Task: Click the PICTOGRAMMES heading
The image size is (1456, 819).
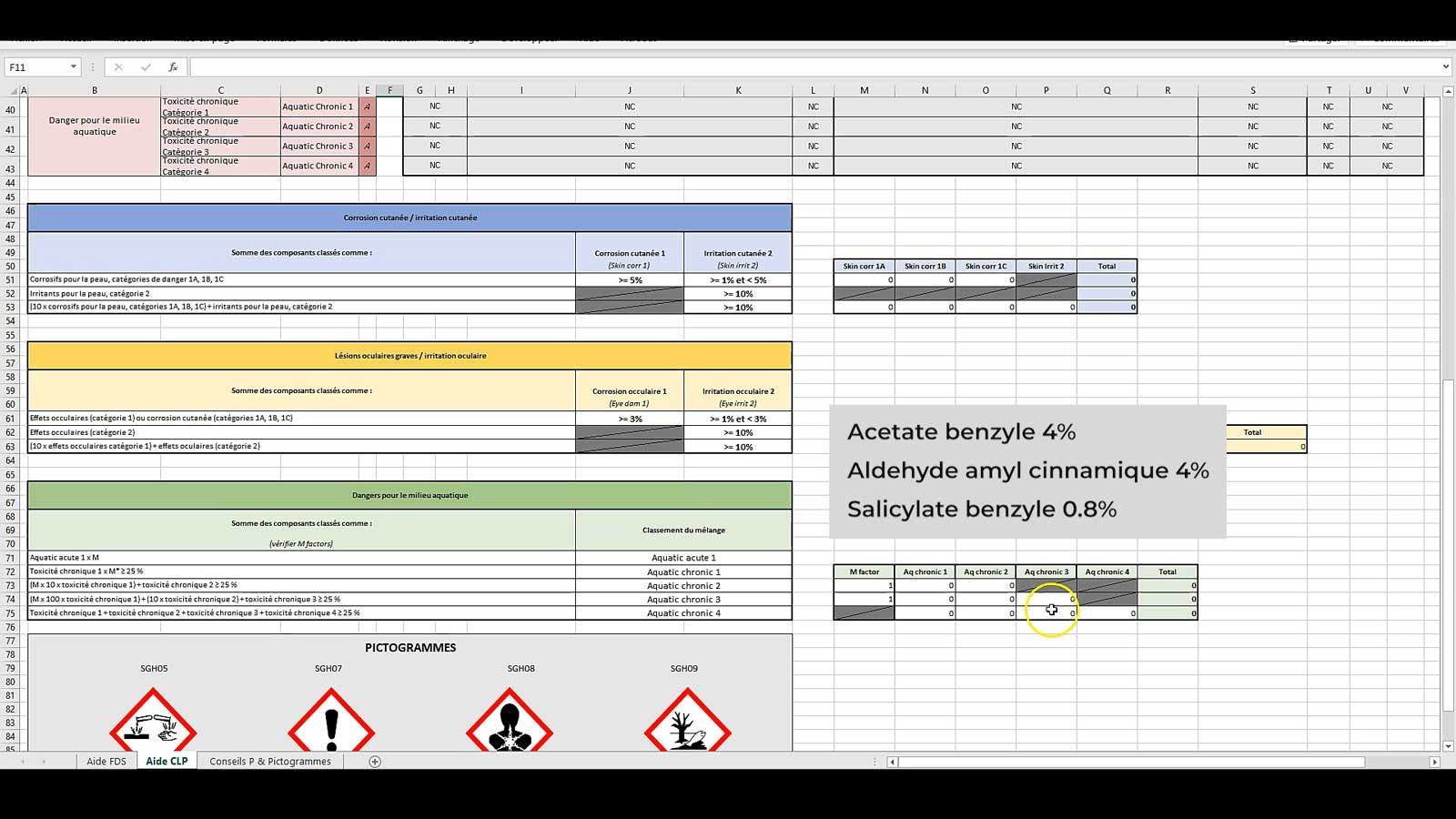Action: 410,648
